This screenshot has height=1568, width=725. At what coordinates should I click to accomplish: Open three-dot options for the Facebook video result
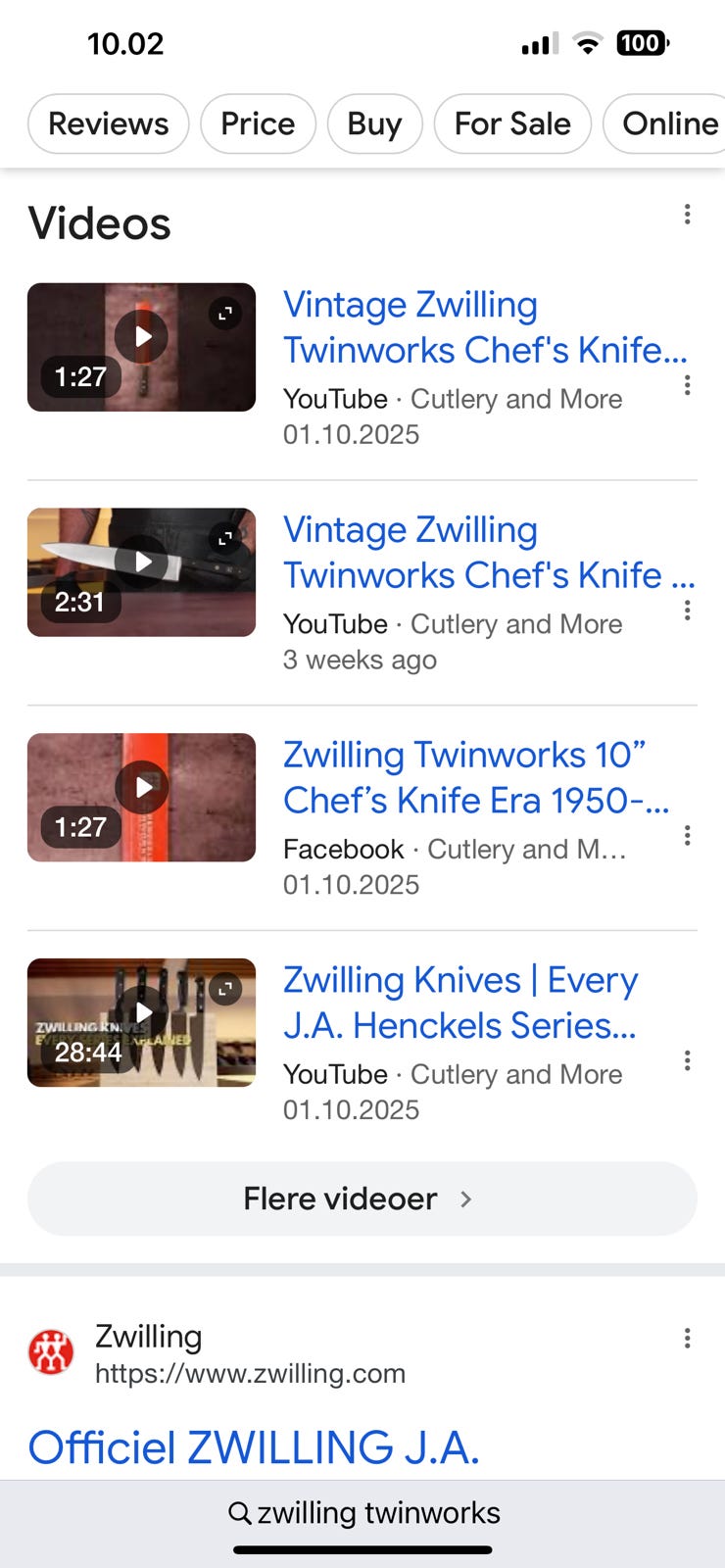(688, 835)
